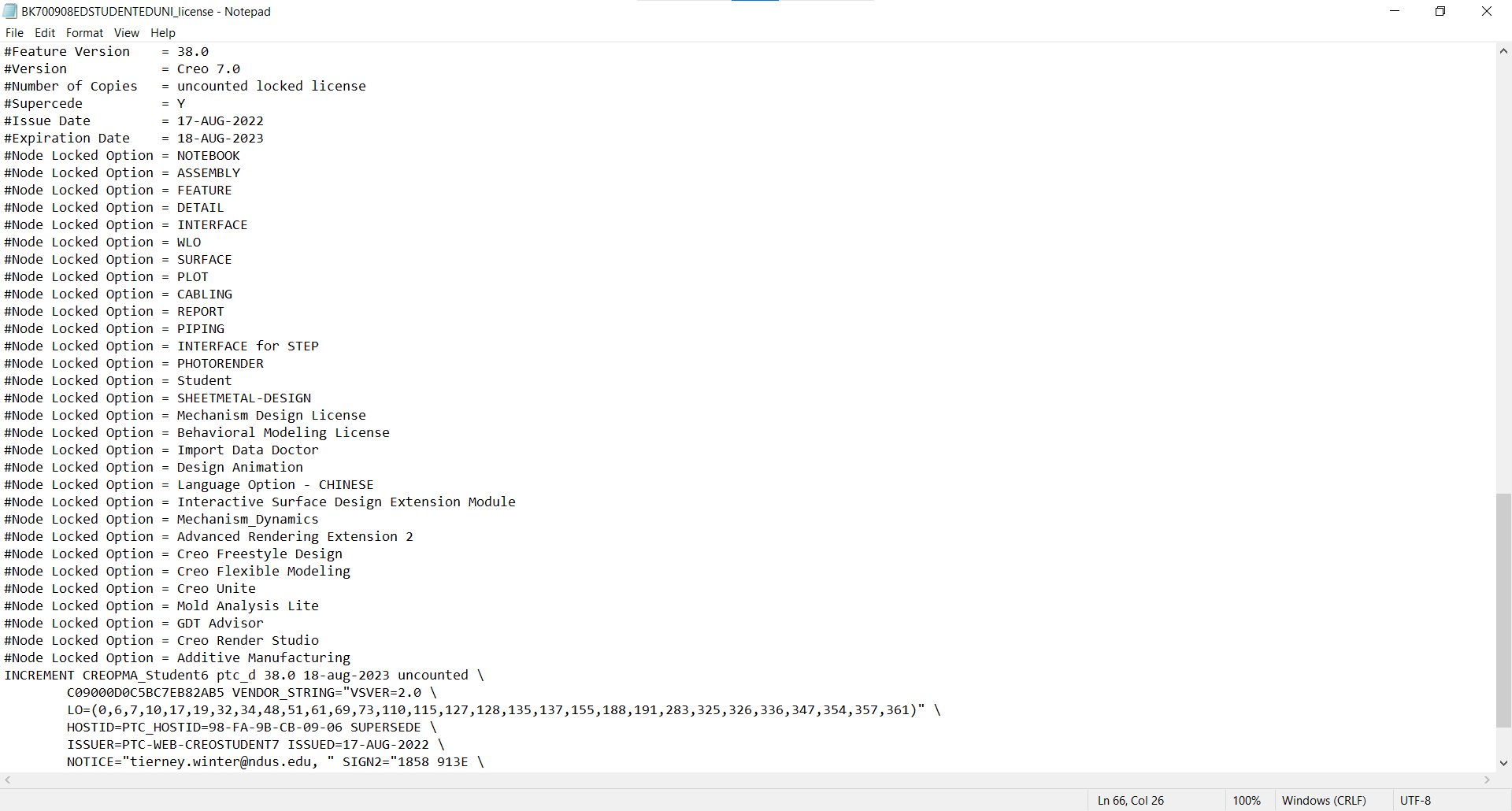Click the vertical scrollbar up arrow
1512x811 pixels.
[x=1503, y=50]
